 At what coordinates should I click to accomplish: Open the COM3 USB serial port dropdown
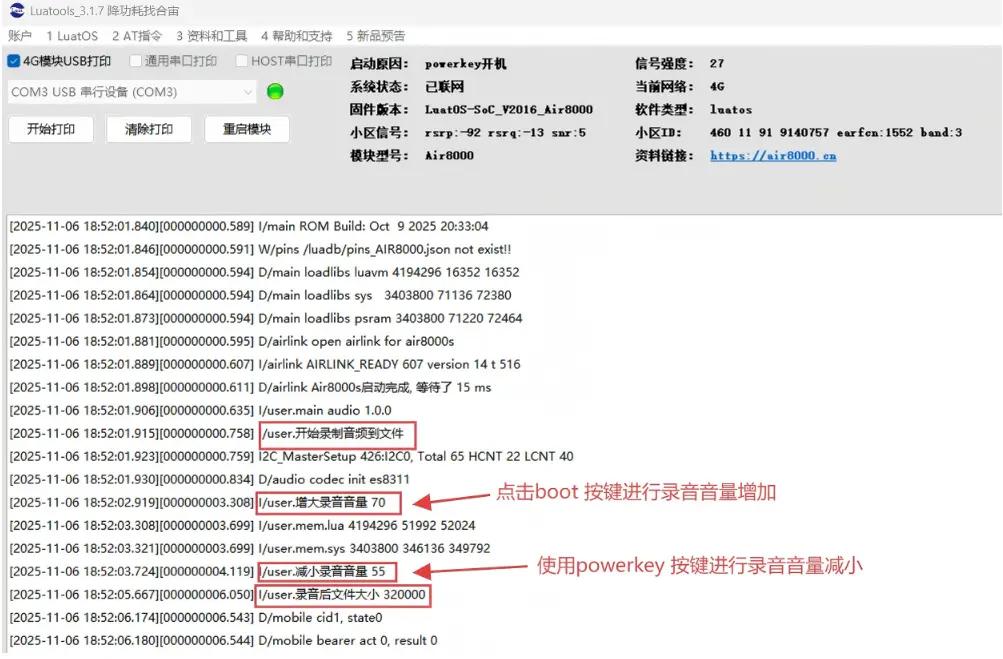(132, 92)
